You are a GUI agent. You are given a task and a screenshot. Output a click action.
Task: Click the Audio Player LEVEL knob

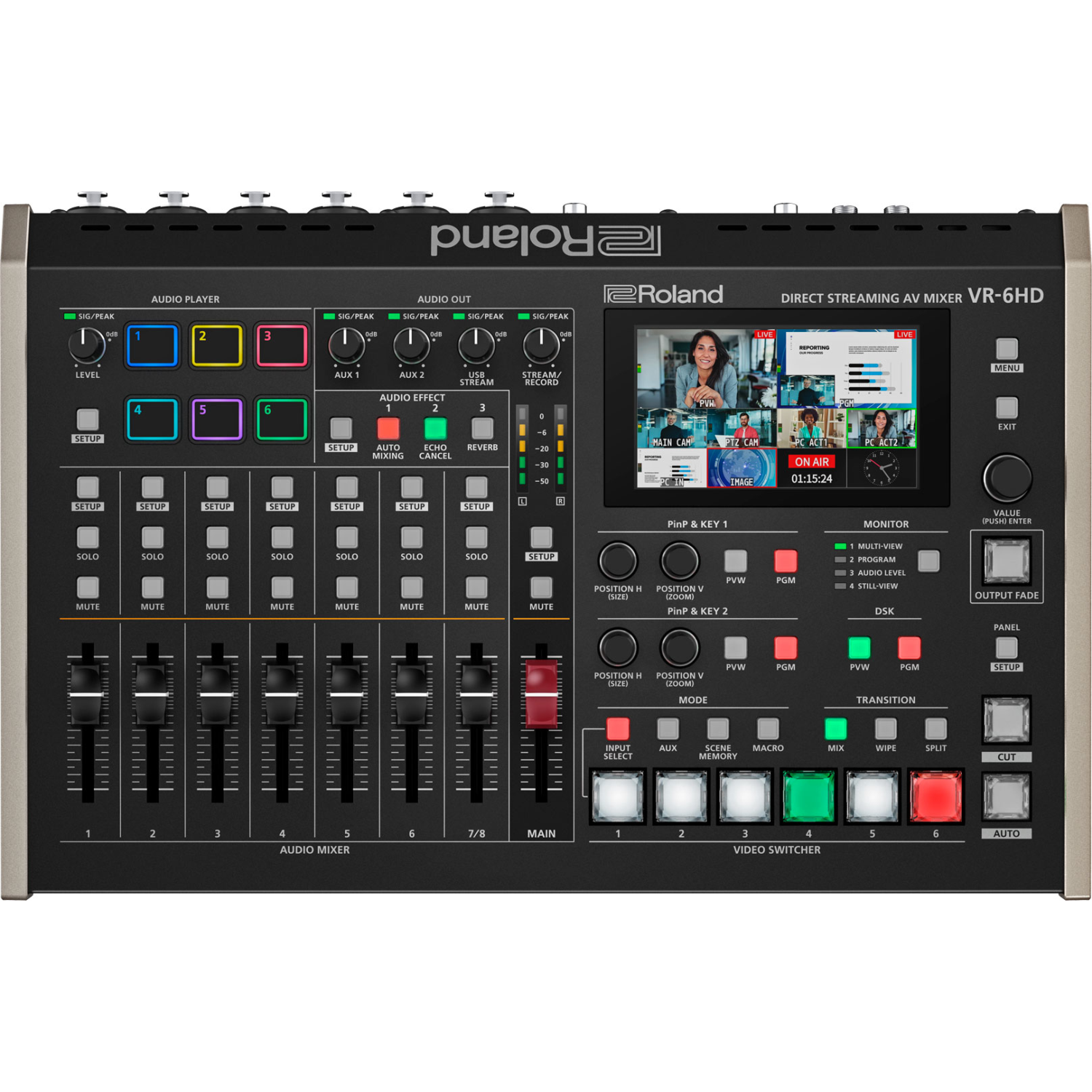[87, 346]
